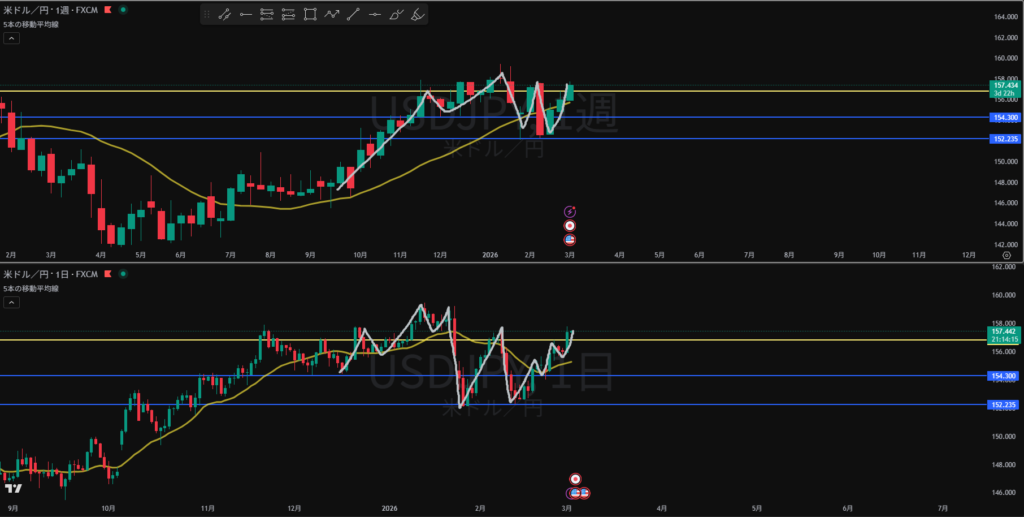Select the 154.300 blue price label on the weekly chart
Viewport: 1024px width, 517px height.
[1003, 118]
